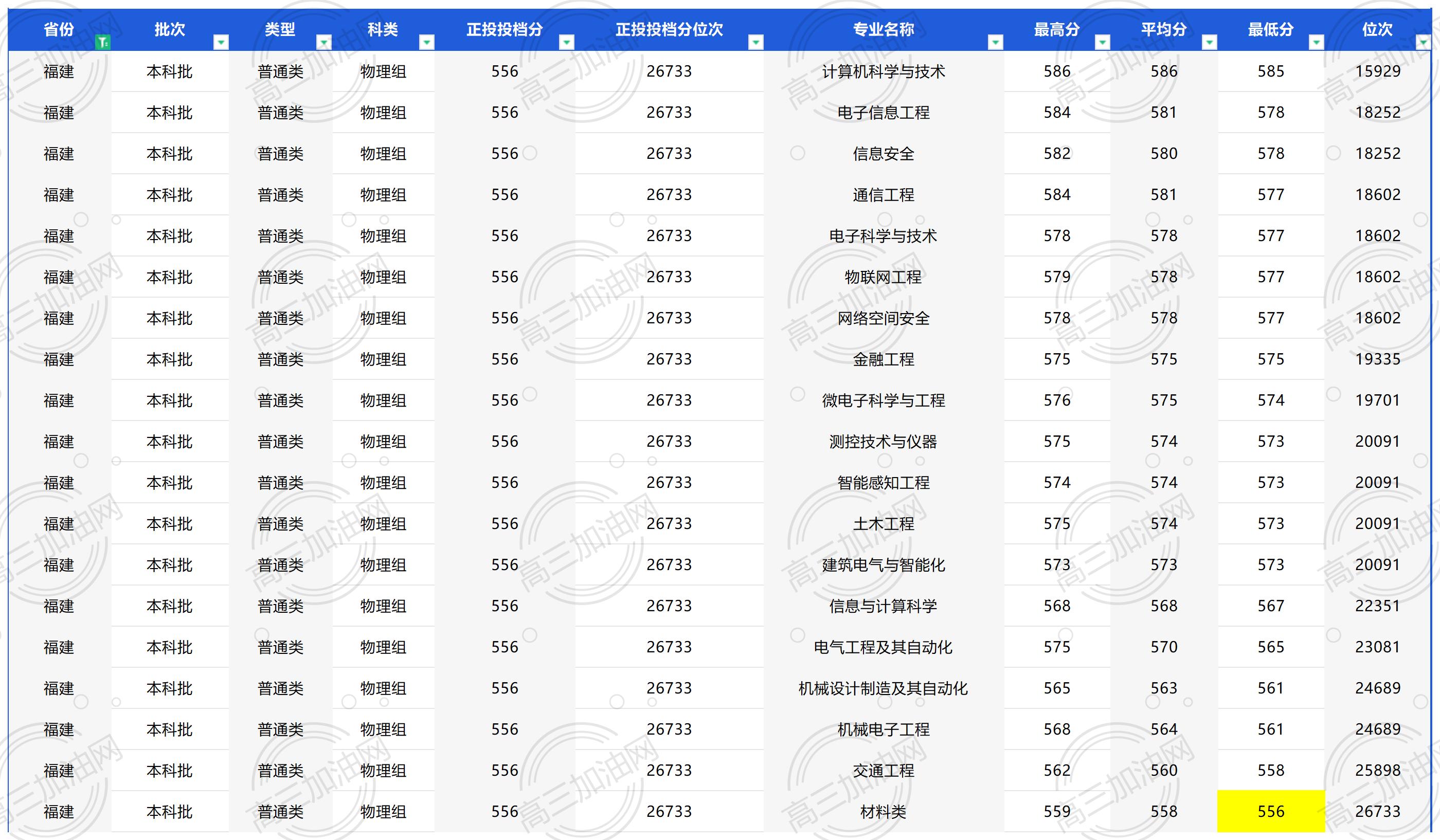This screenshot has width=1440, height=840.
Task: Click the 测控技术与仪器 cell
Action: coord(884,442)
